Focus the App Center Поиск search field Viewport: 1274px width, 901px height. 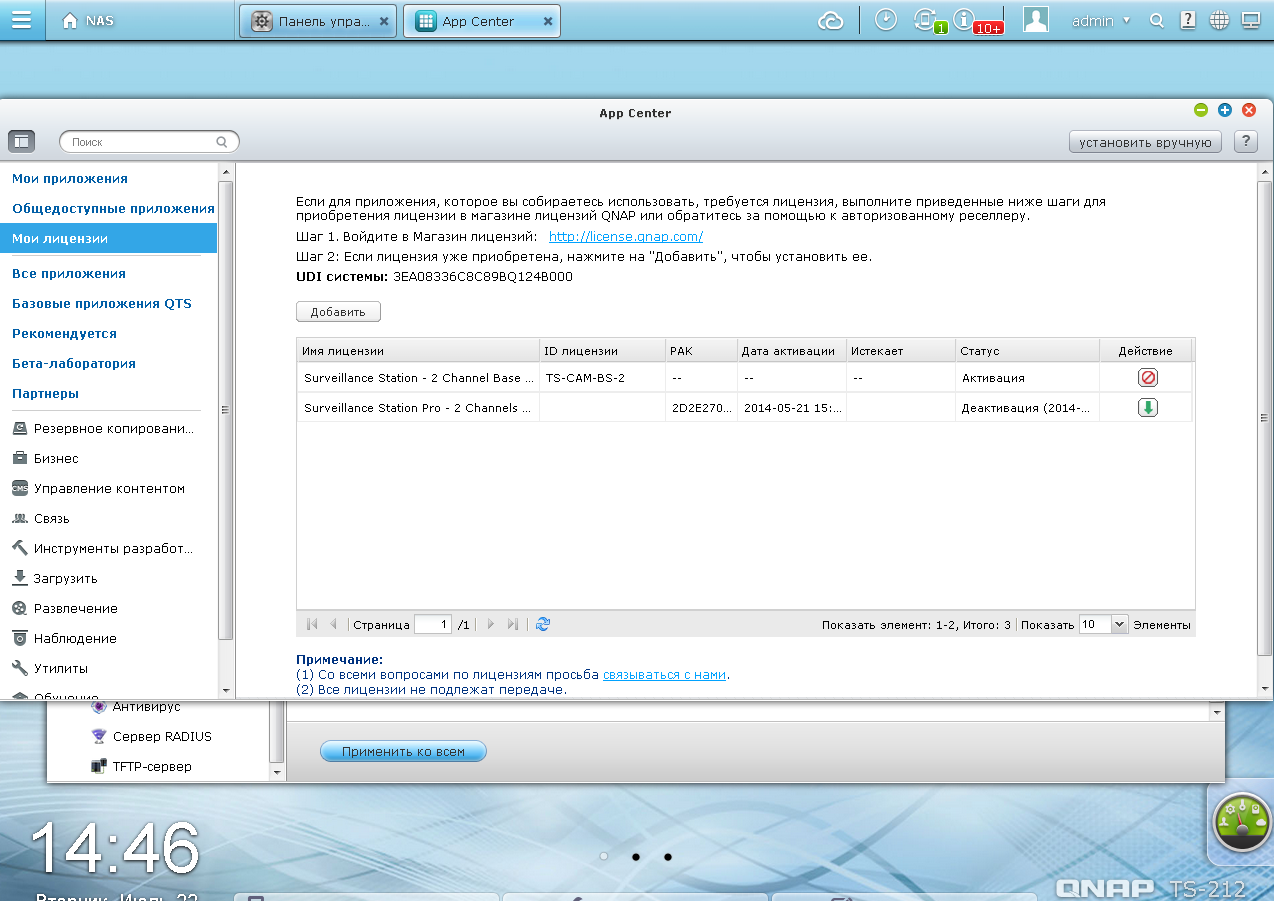pyautogui.click(x=150, y=142)
